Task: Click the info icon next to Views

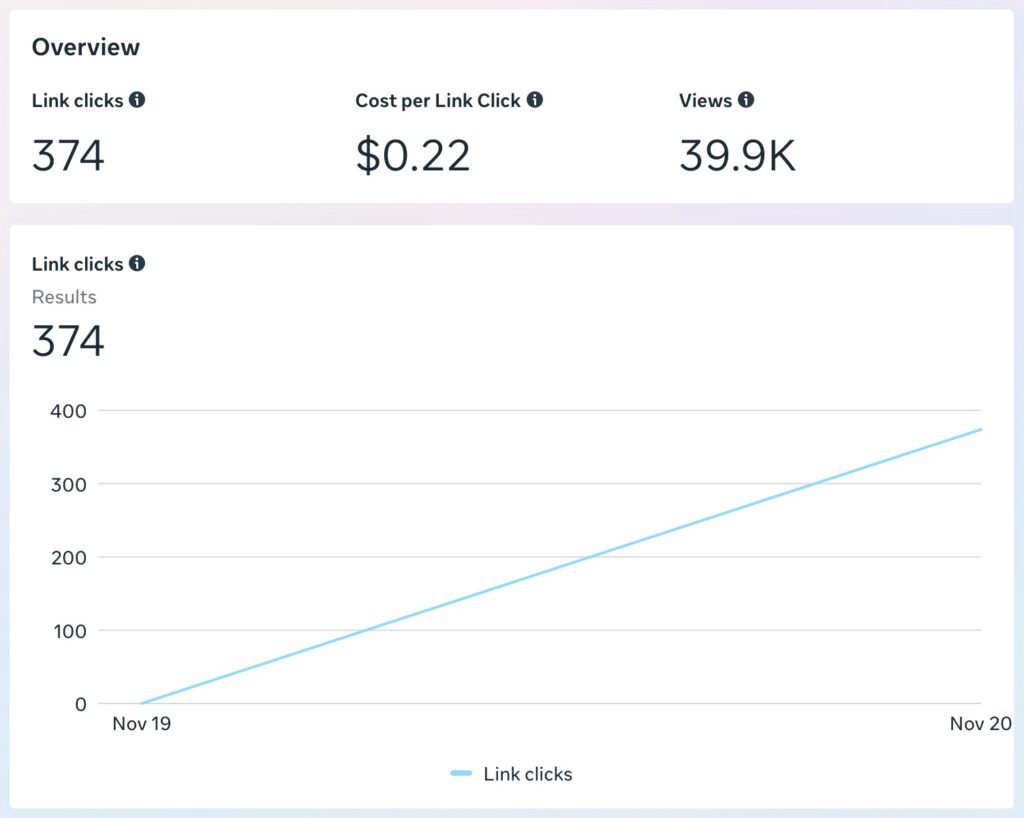Action: click(x=746, y=100)
